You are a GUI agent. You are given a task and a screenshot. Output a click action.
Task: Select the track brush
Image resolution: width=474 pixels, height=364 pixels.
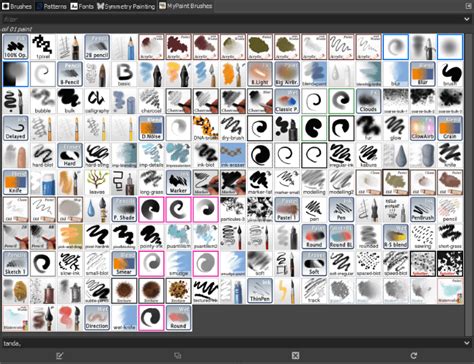[314, 291]
